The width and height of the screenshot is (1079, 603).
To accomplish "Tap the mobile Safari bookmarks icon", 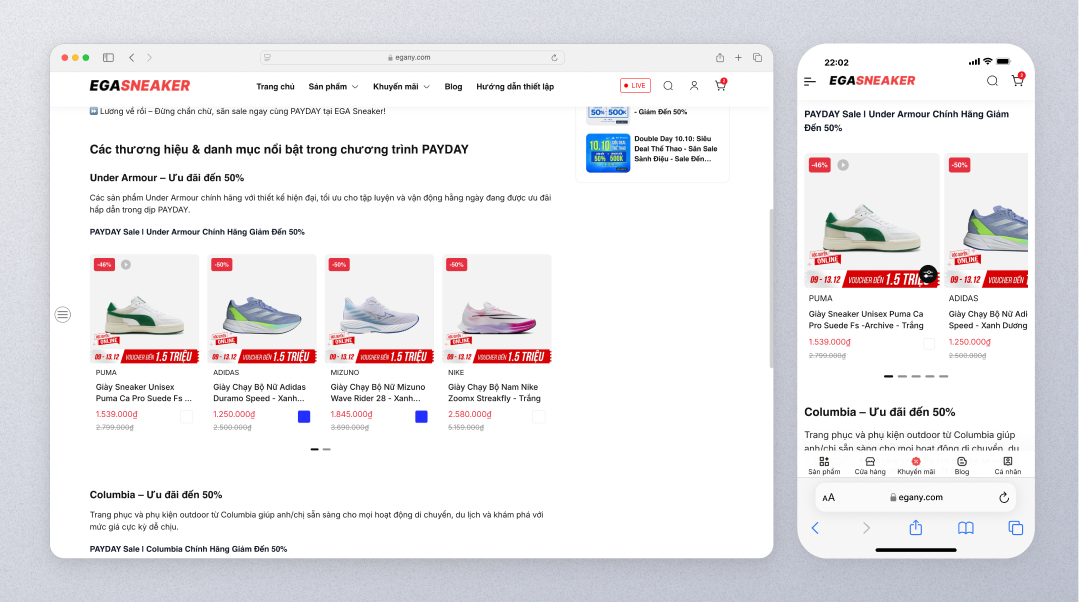I will click(x=965, y=528).
